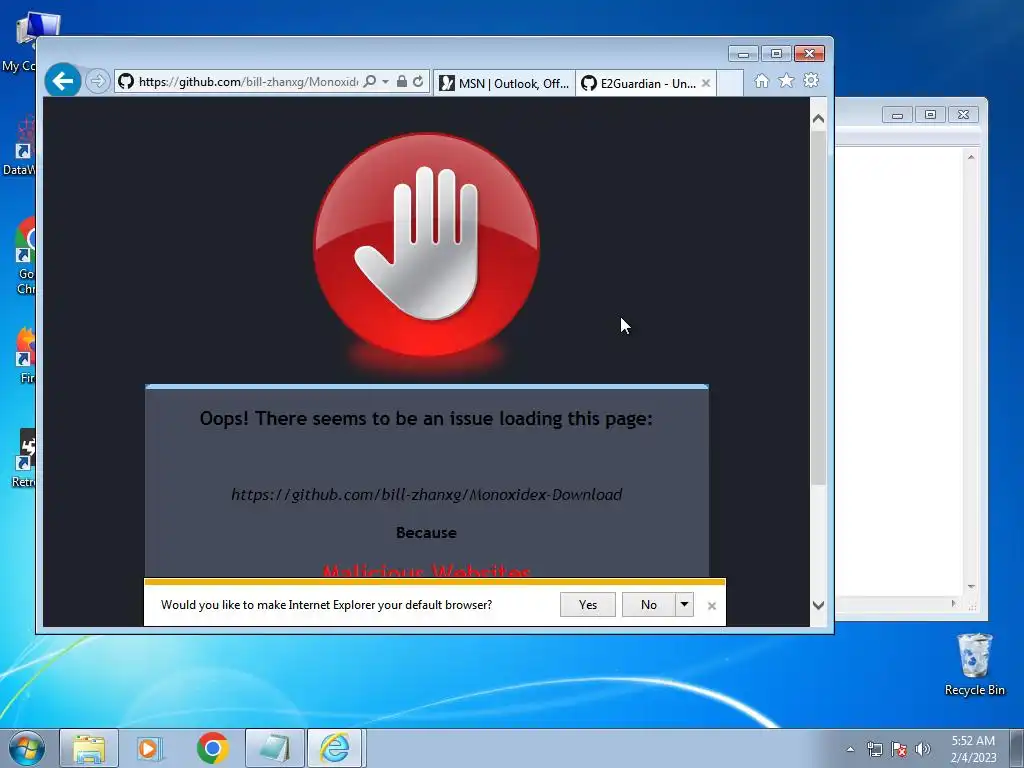The image size is (1024, 768).
Task: Maximize the Internet Explorer window
Action: click(776, 54)
